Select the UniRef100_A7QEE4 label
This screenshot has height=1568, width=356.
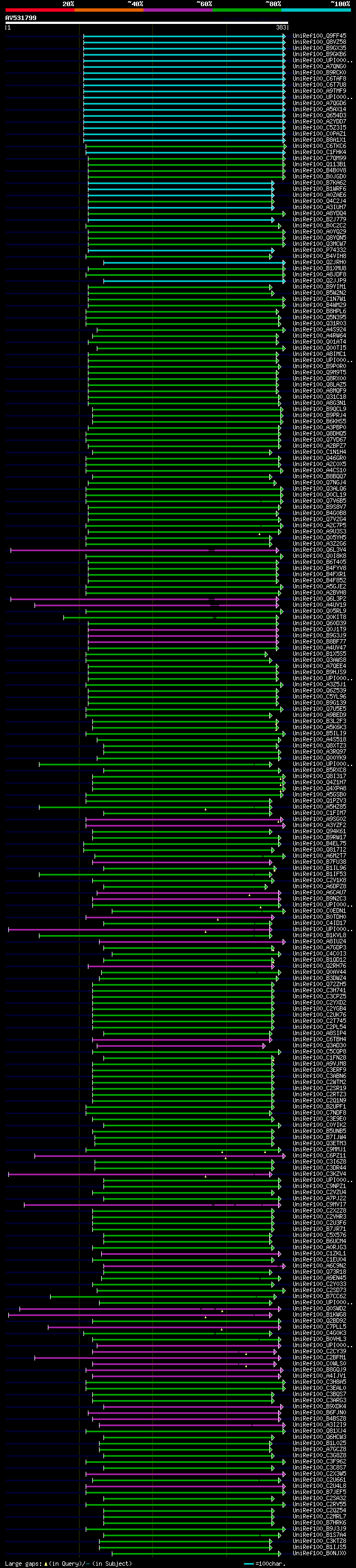click(x=319, y=666)
